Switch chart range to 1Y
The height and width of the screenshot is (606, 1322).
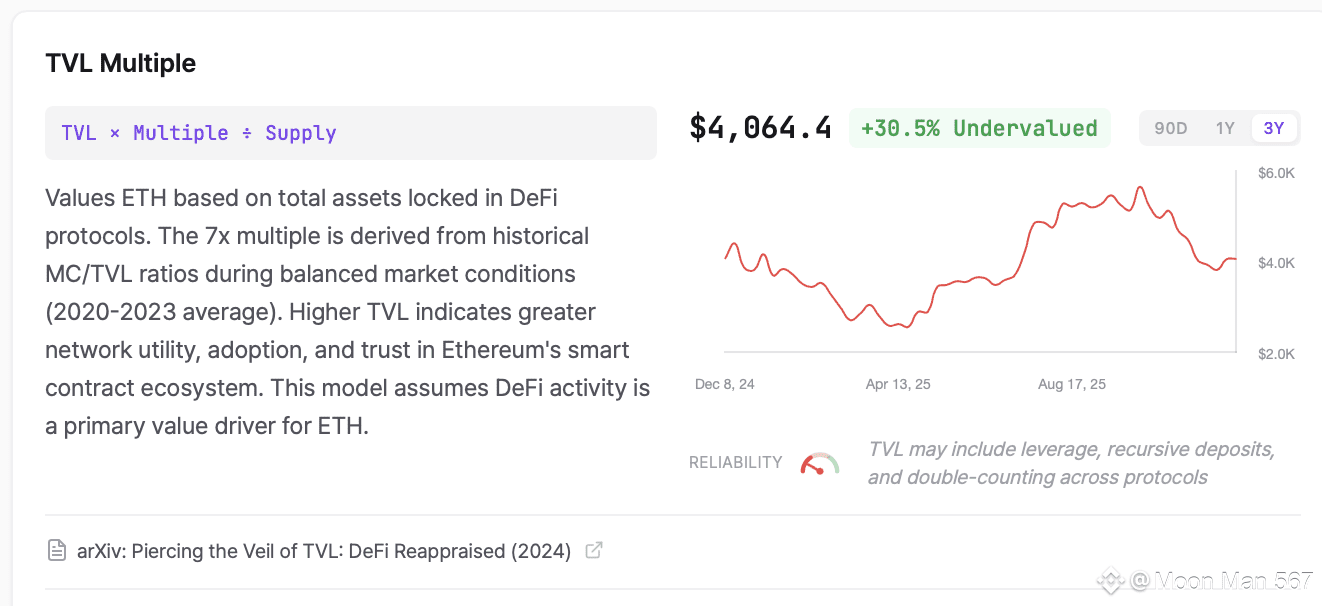1225,128
